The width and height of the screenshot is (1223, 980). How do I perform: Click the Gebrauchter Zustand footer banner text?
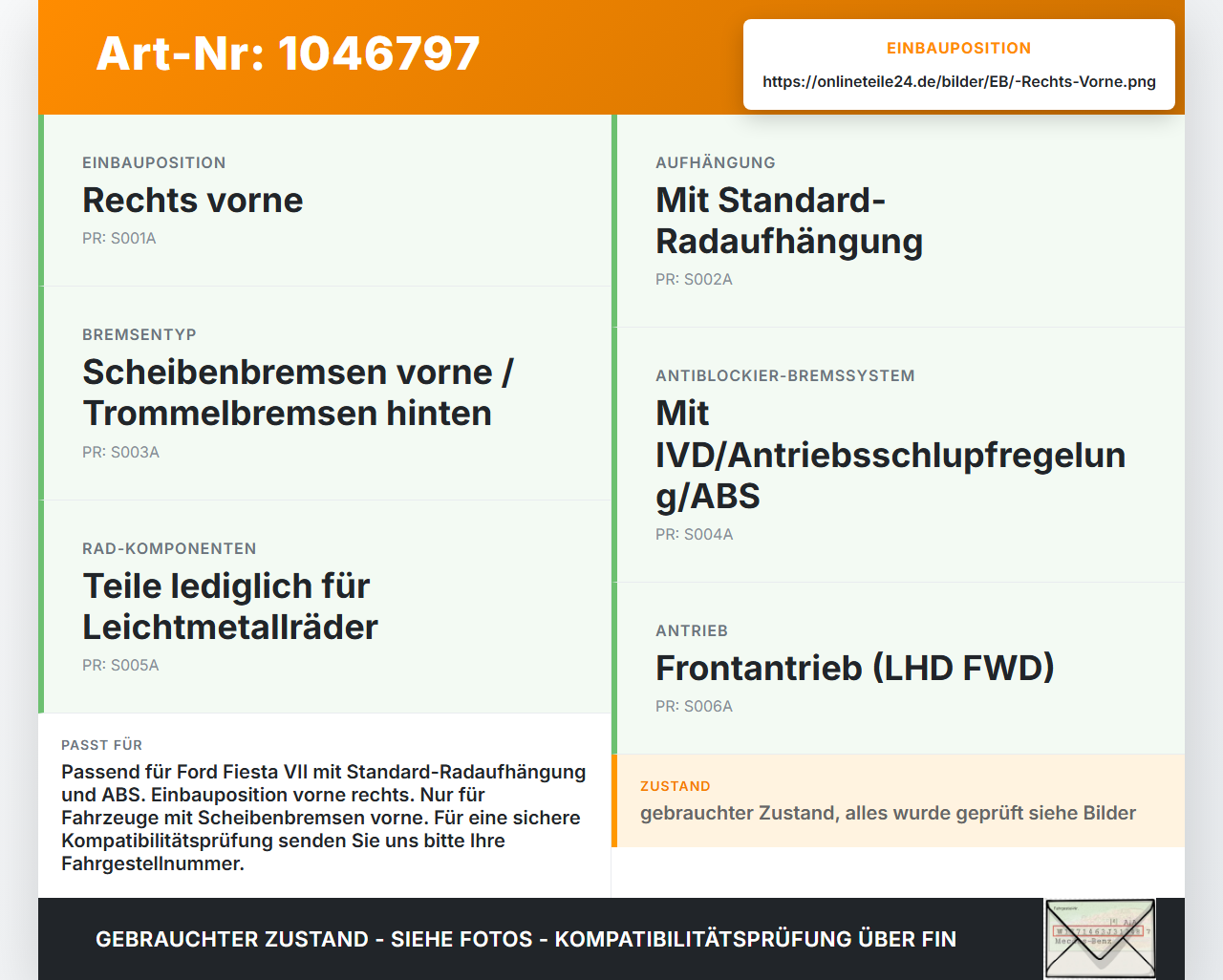[x=526, y=939]
